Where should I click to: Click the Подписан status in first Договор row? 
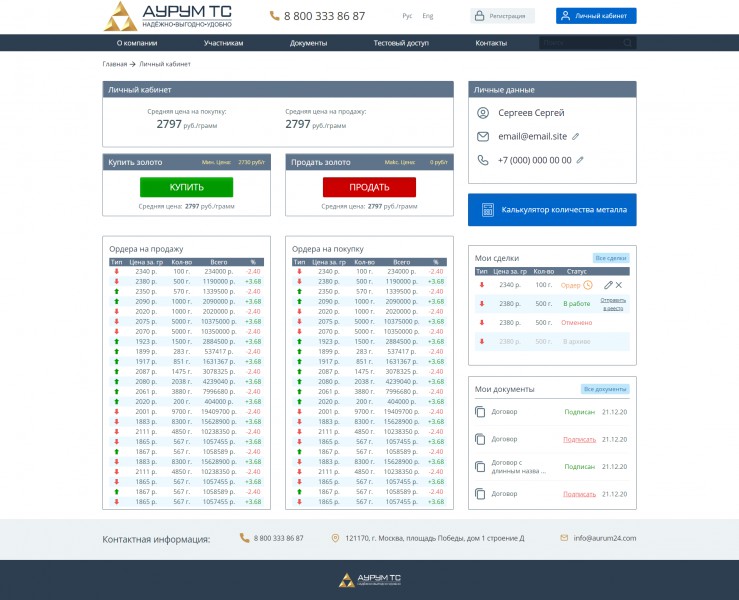click(580, 412)
